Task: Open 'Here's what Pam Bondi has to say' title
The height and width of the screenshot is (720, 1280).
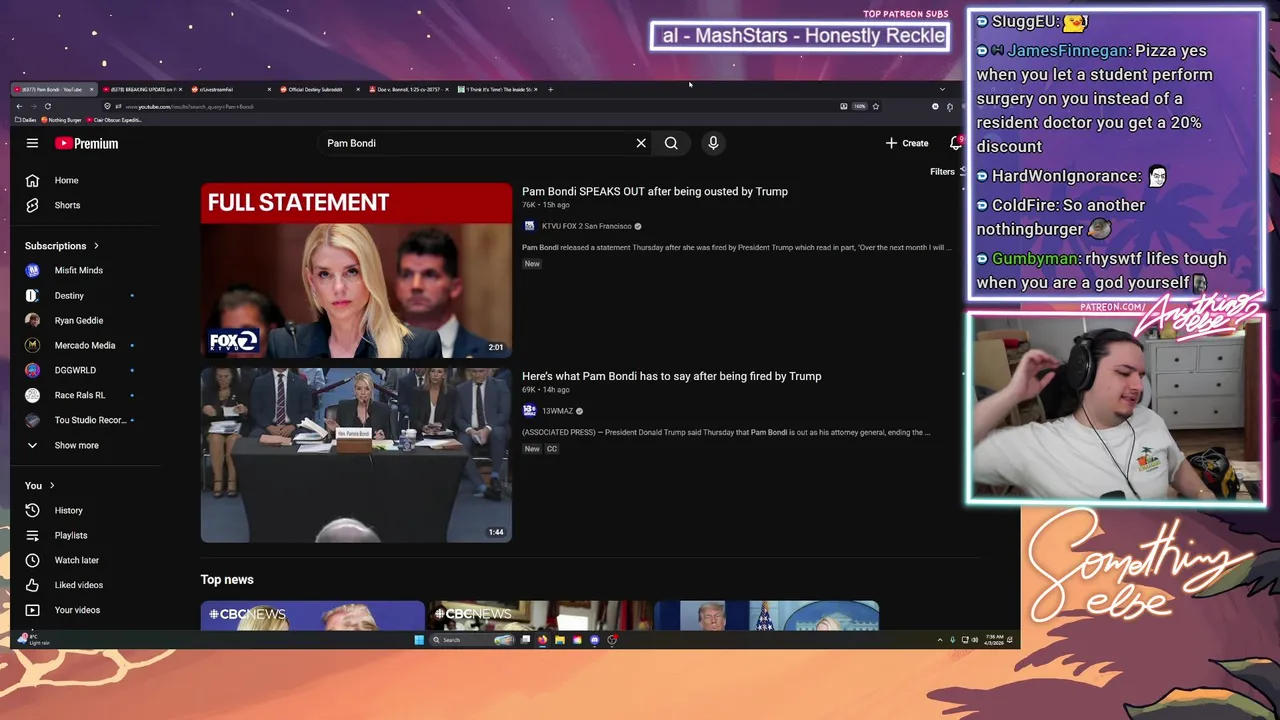Action: tap(671, 376)
